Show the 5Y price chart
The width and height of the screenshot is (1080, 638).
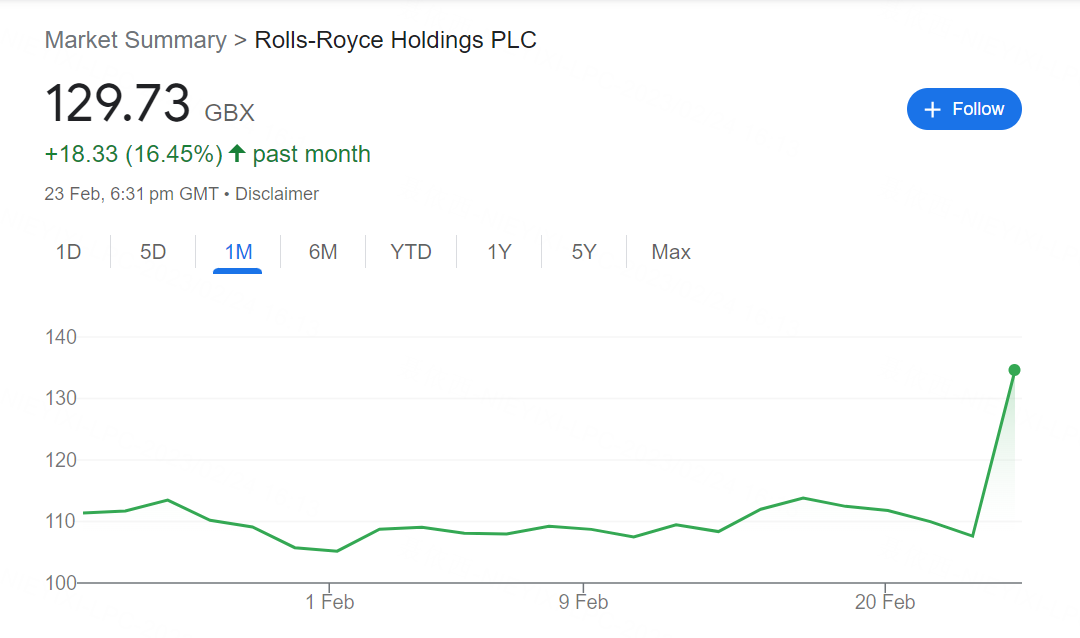point(584,252)
